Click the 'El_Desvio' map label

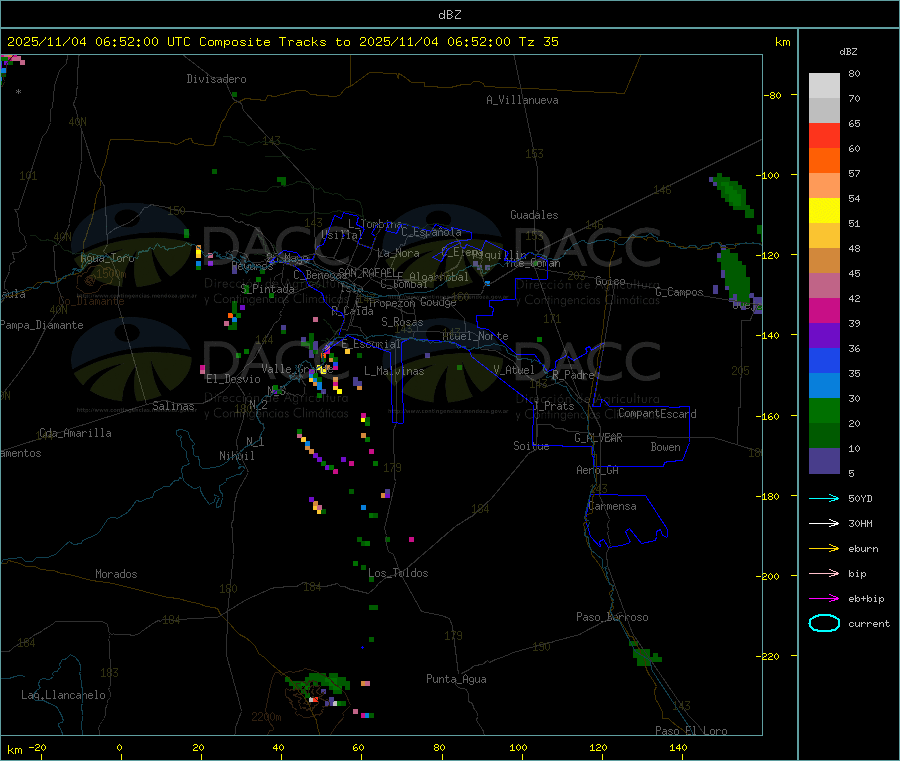(x=234, y=379)
